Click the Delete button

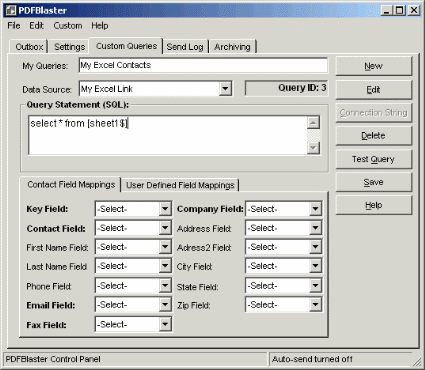coord(373,136)
